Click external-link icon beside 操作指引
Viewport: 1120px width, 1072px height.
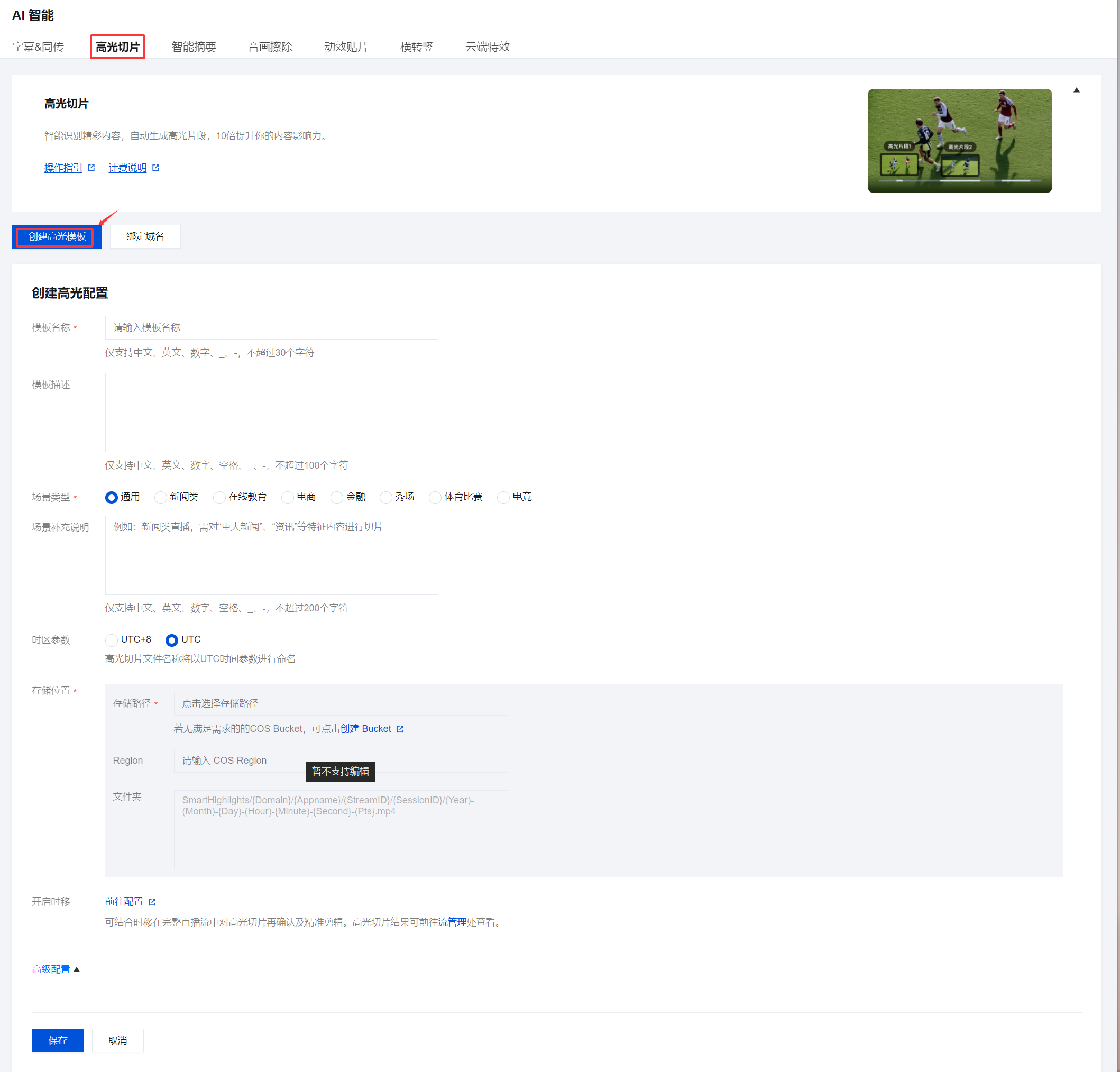(91, 168)
